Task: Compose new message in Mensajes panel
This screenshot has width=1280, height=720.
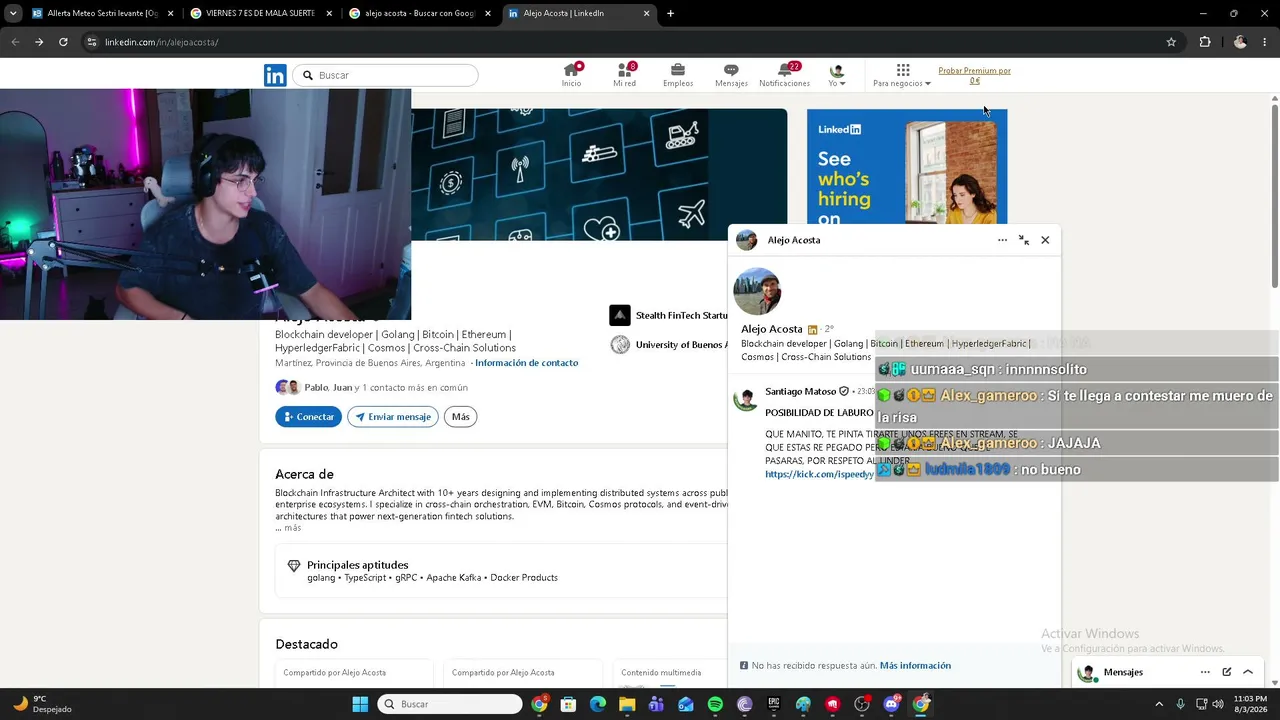Action: (x=1227, y=672)
